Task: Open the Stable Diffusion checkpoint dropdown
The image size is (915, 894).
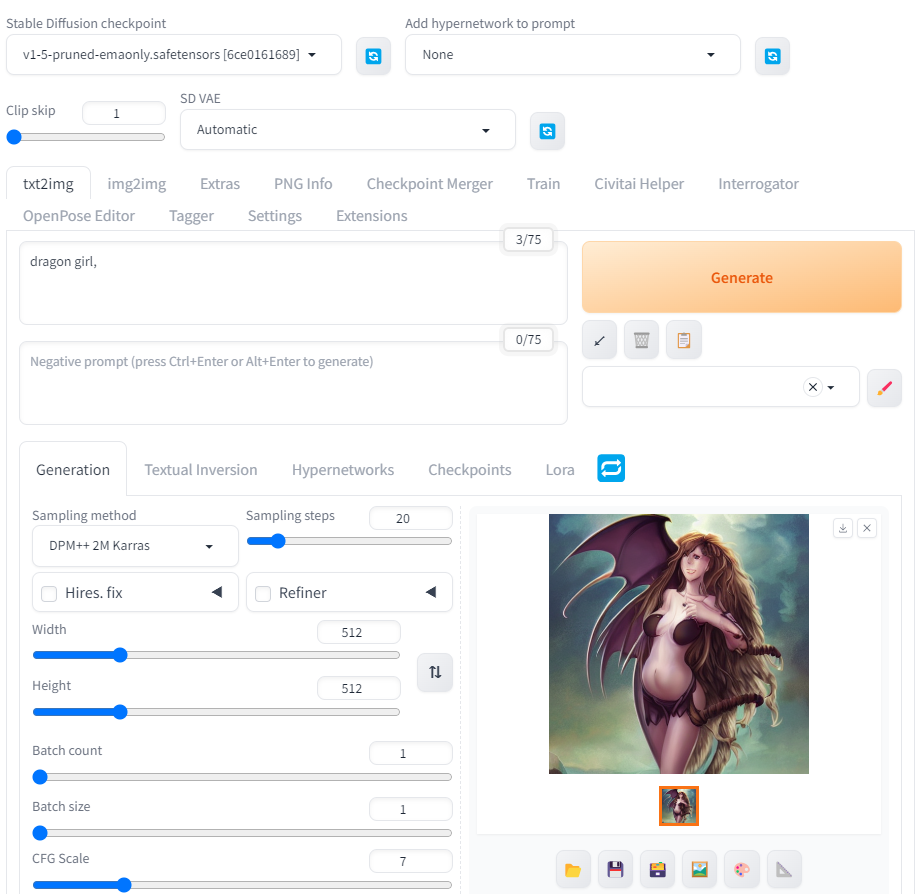Action: (174, 55)
